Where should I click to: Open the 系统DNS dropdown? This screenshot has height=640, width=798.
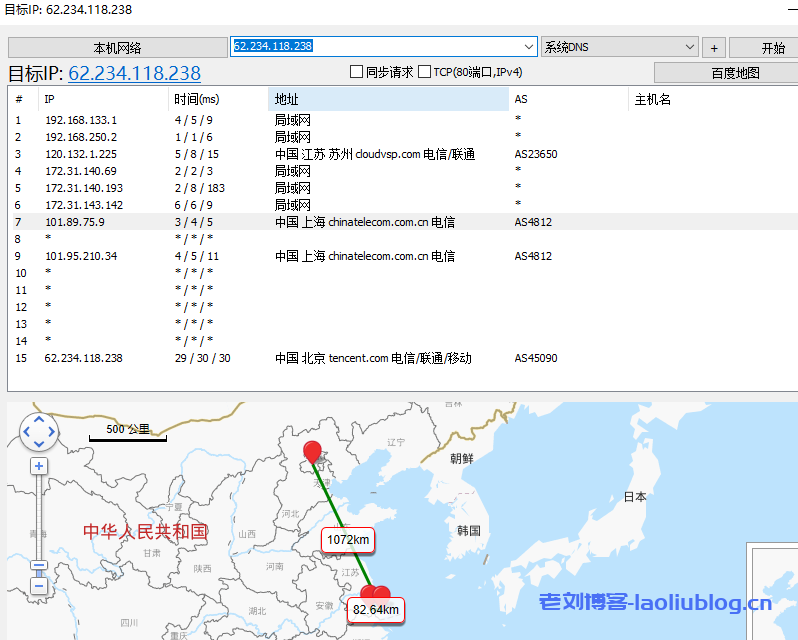(x=689, y=47)
